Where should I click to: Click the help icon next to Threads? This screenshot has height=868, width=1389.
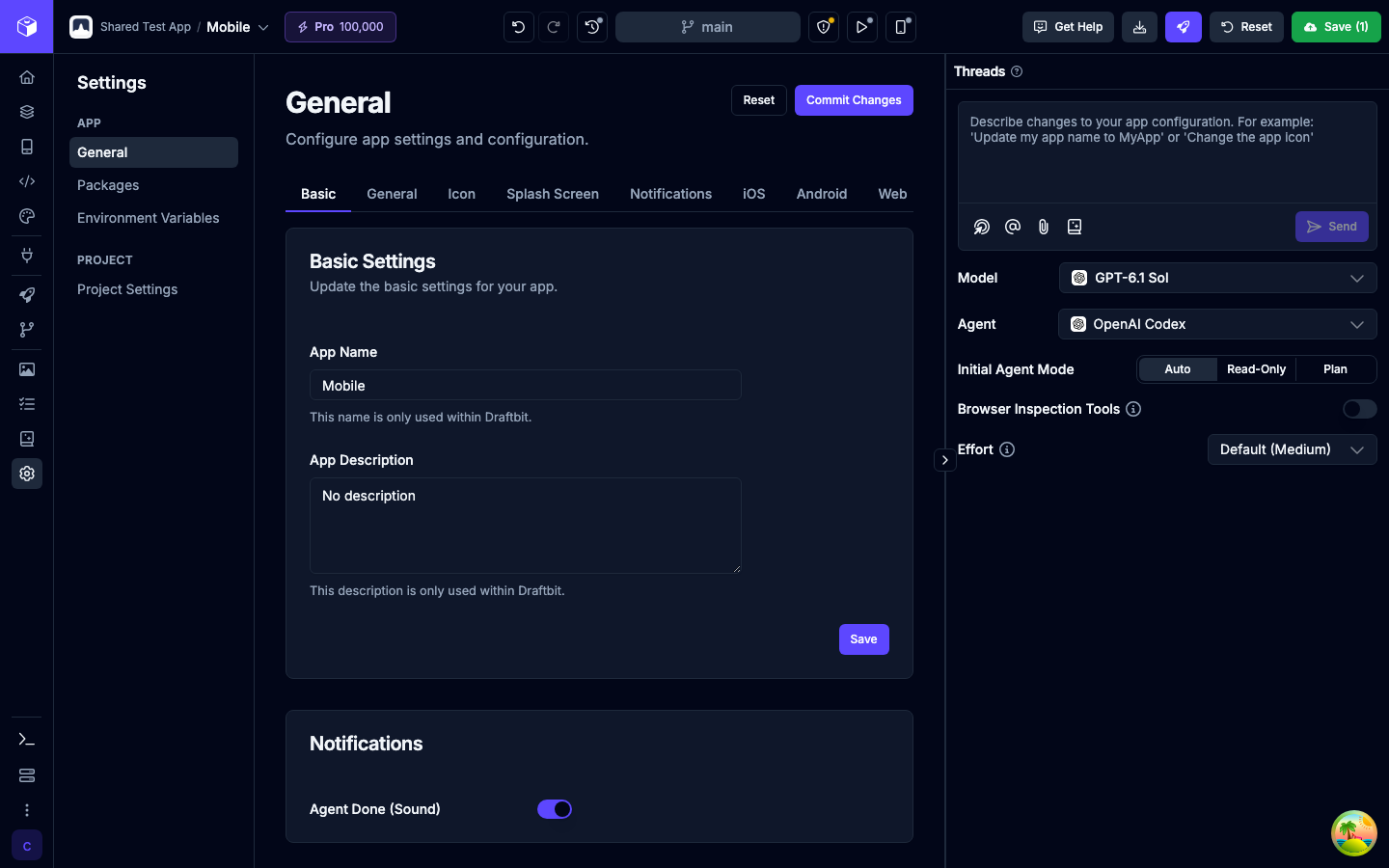[x=1017, y=71]
